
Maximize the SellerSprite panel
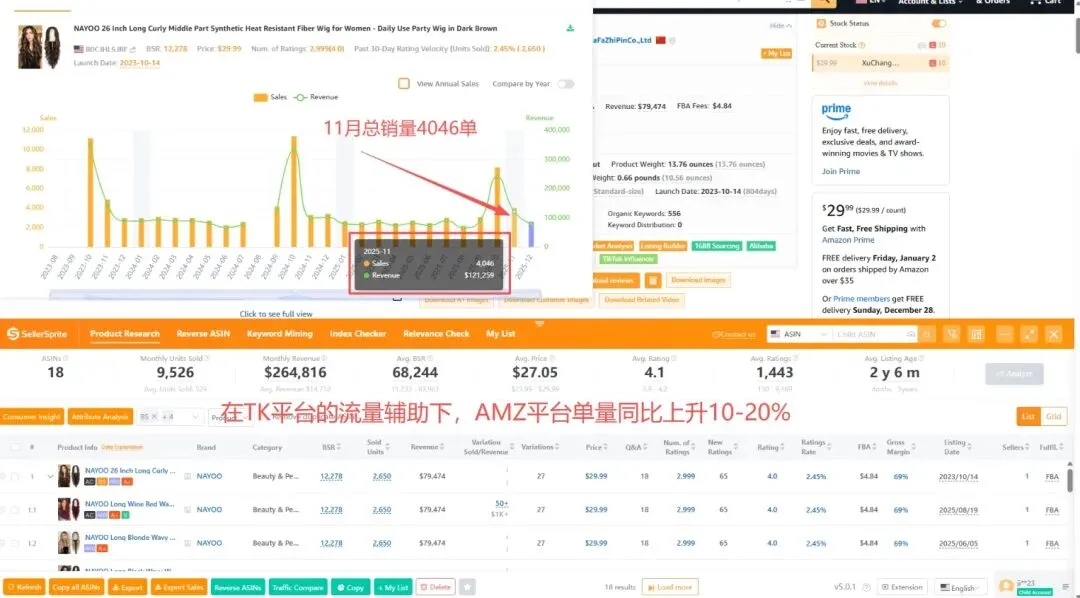point(1028,335)
